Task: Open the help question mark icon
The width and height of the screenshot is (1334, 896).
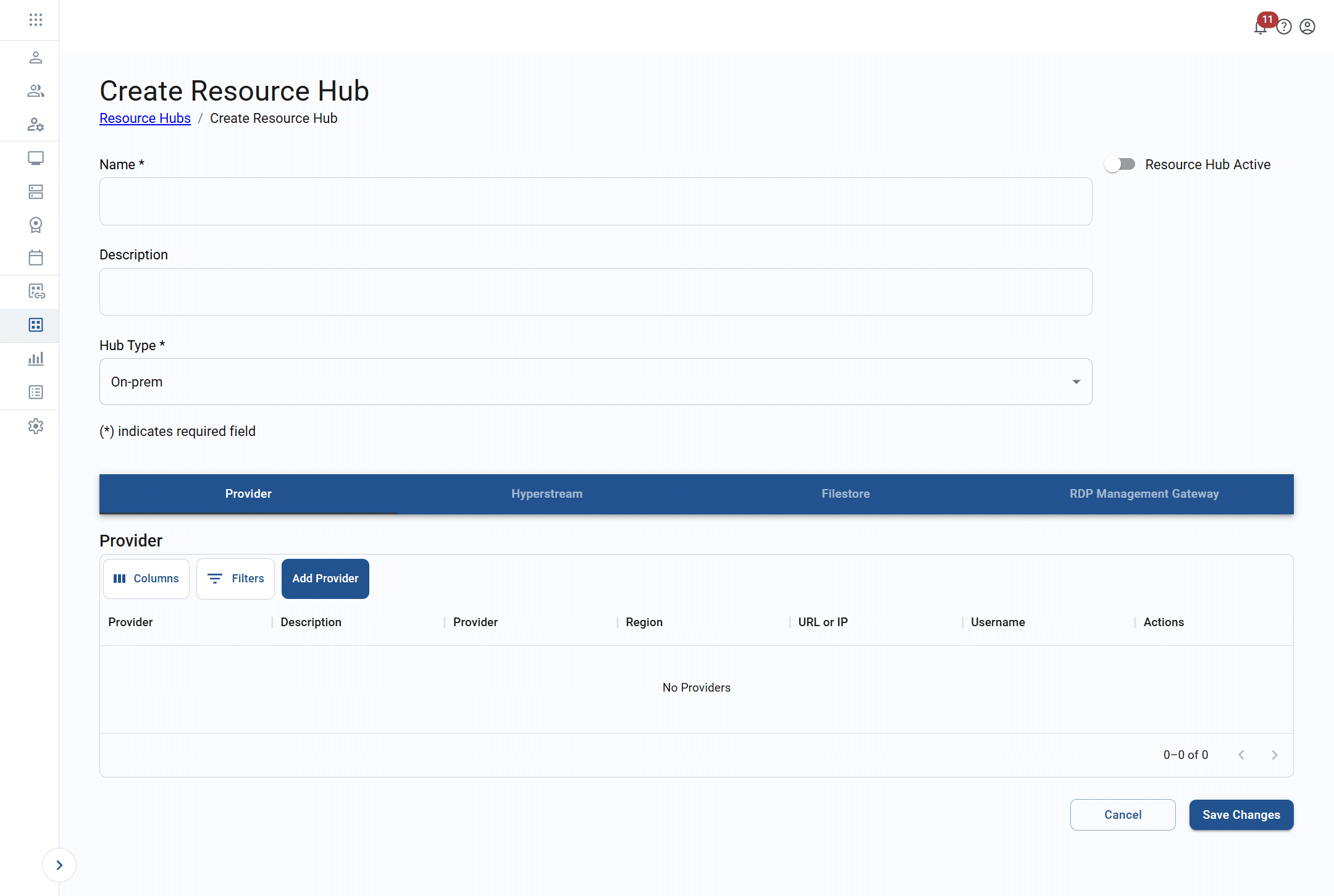Action: [x=1284, y=27]
